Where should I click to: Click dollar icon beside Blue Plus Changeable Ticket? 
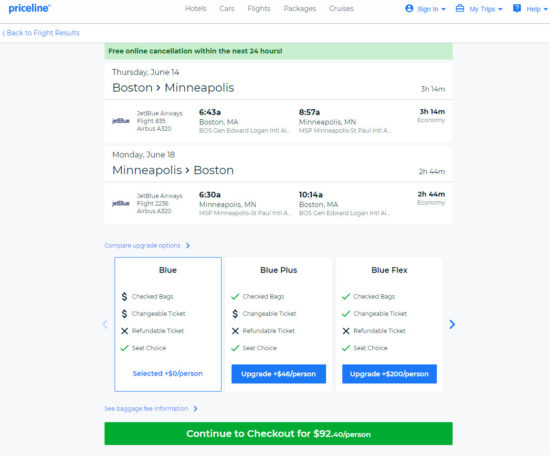(x=235, y=314)
